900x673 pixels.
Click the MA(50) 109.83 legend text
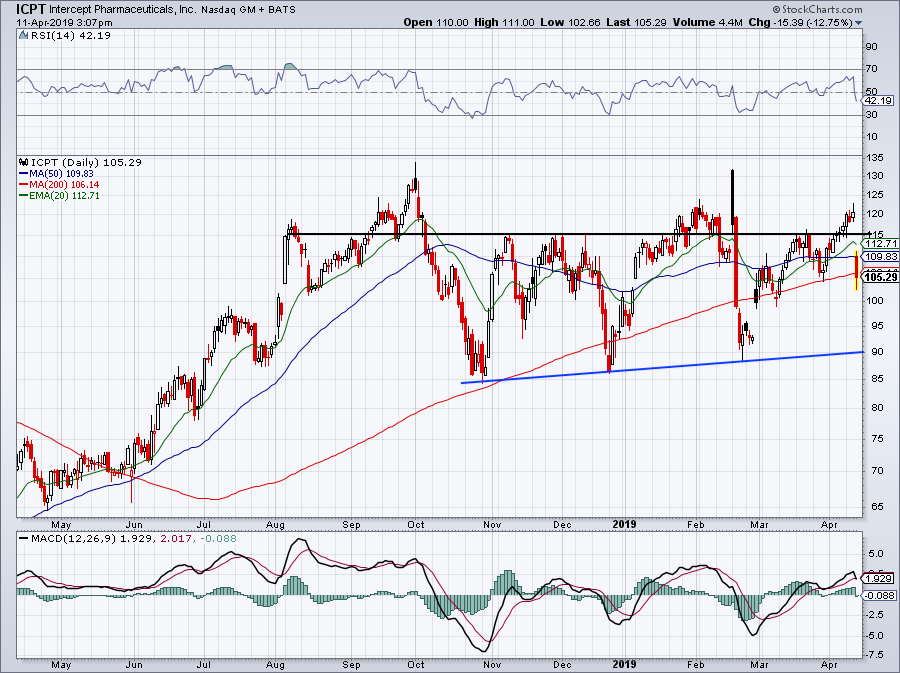click(61, 173)
